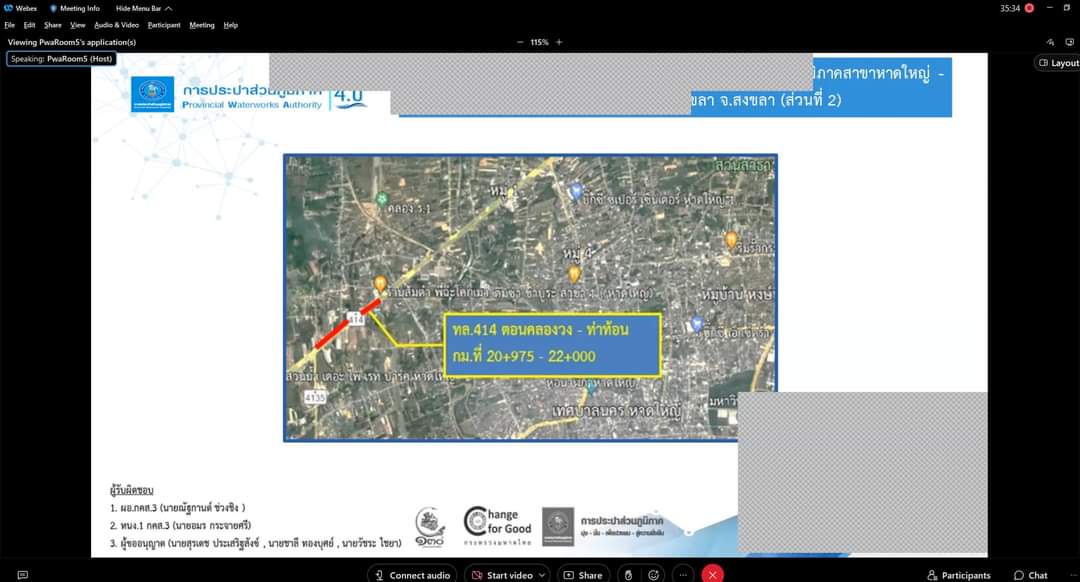Screen dimensions: 1080x582
Task: Open the Edit menu
Action: (30, 25)
